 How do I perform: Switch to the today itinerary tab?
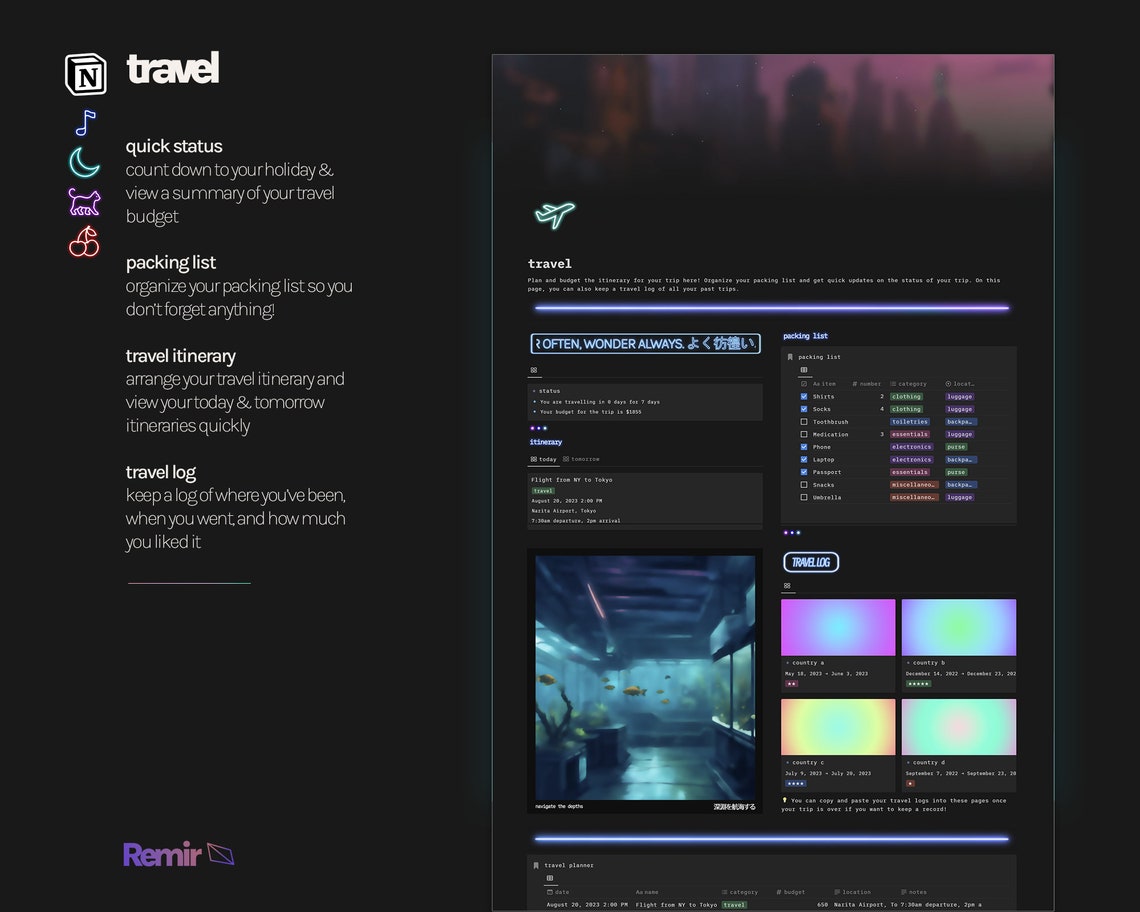pyautogui.click(x=543, y=460)
